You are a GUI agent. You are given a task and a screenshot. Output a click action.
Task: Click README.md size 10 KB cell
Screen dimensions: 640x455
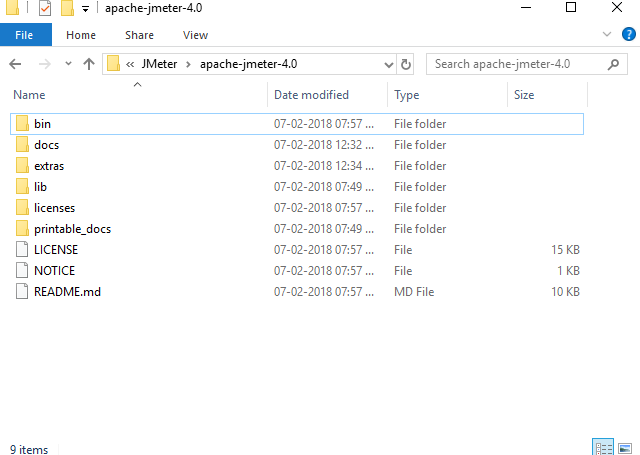coord(565,292)
